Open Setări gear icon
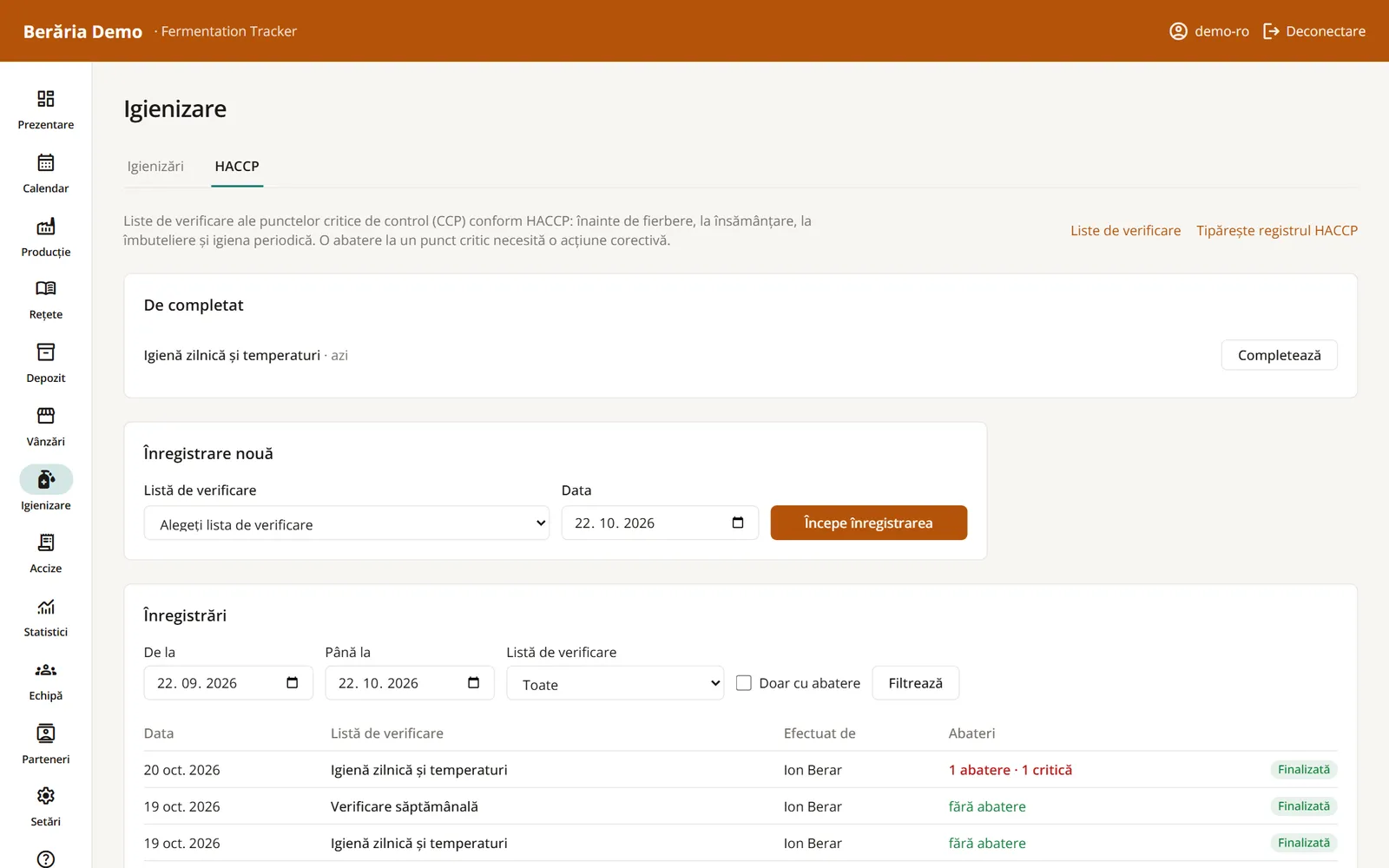 (46, 796)
